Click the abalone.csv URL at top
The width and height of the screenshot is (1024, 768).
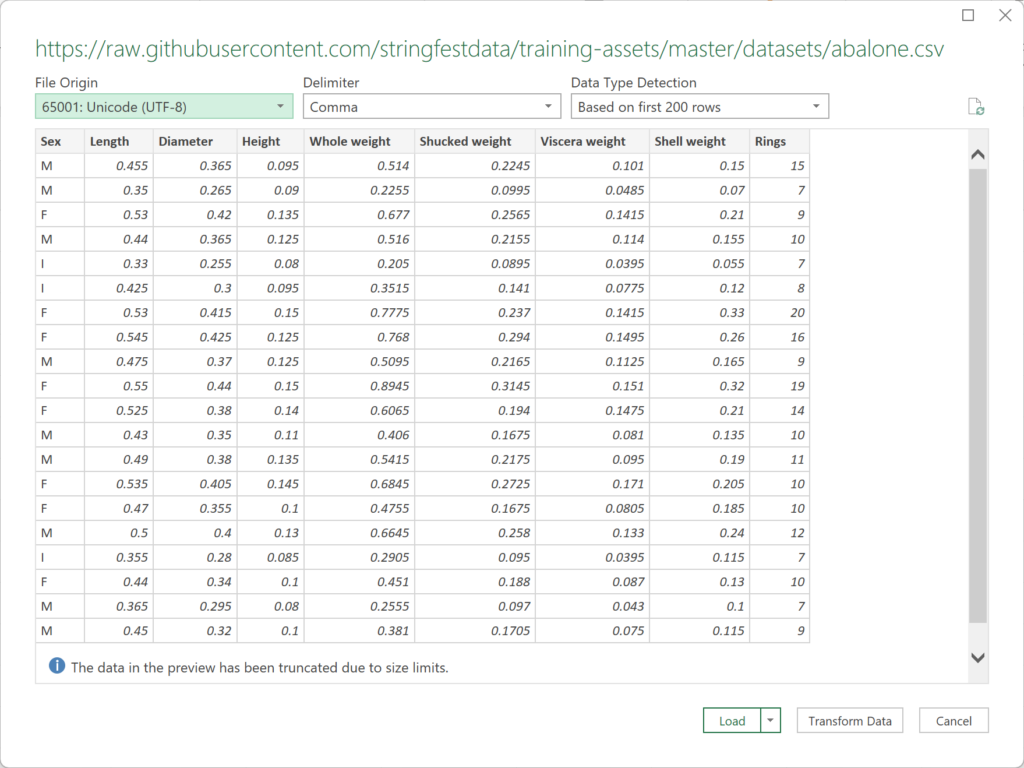tap(489, 48)
